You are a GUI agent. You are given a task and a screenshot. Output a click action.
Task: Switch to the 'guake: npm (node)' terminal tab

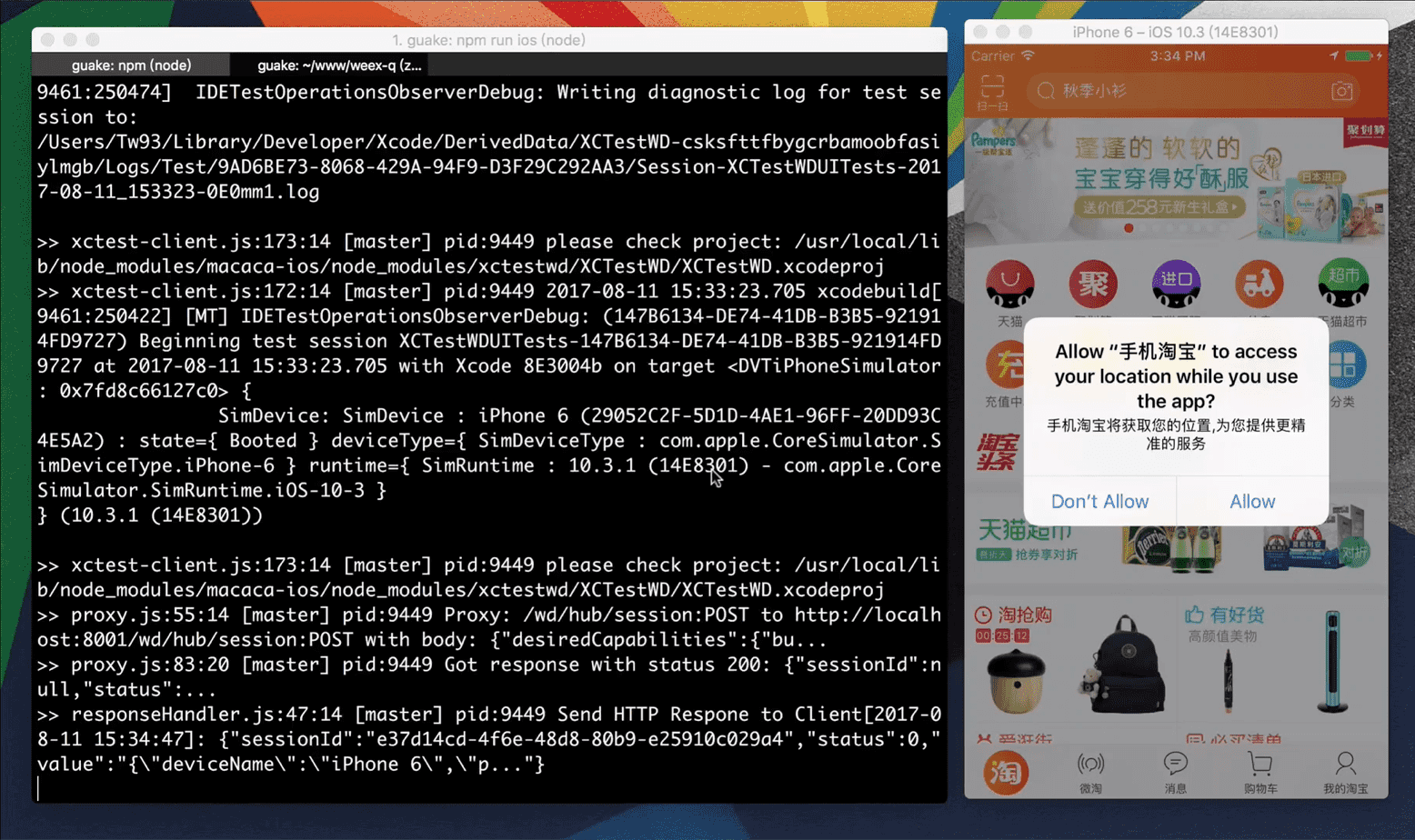pyautogui.click(x=131, y=65)
